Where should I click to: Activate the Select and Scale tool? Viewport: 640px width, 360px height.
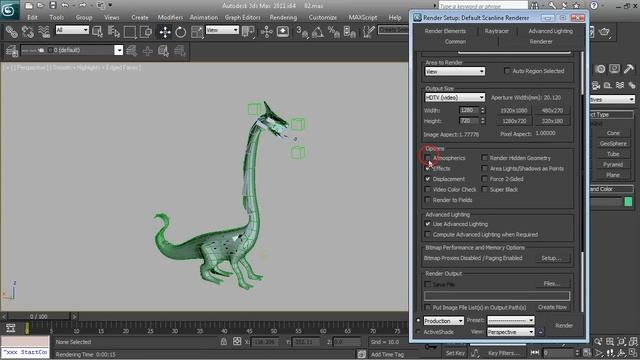(197, 31)
